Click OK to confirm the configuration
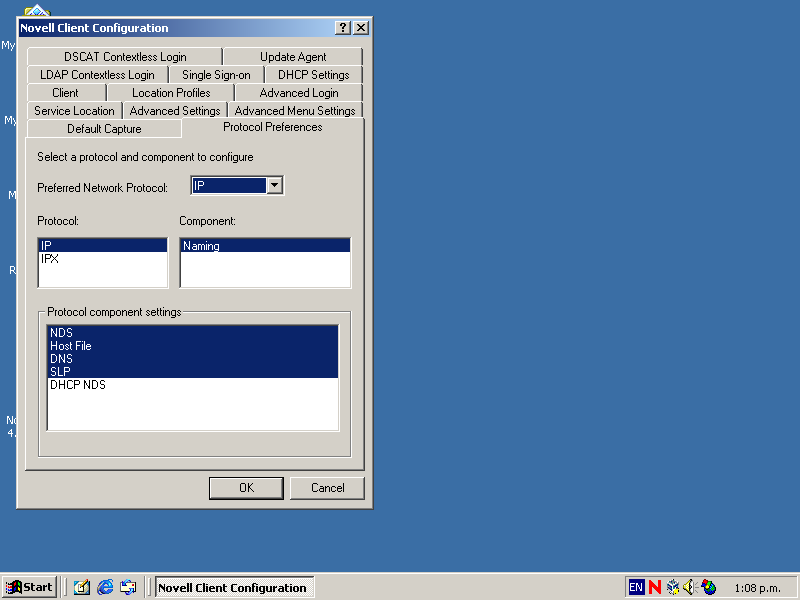Screen dimensions: 800x600 click(246, 488)
